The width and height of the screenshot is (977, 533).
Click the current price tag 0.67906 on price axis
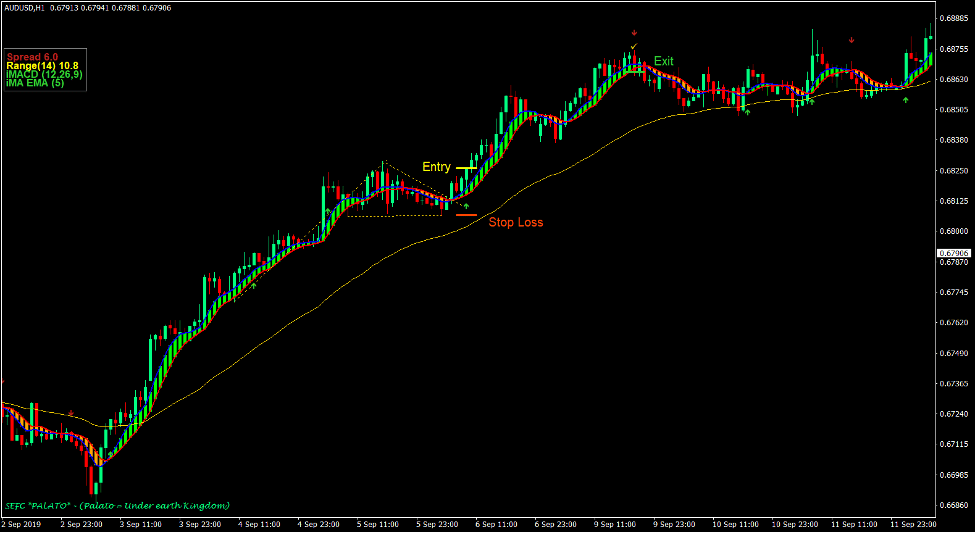(x=956, y=253)
